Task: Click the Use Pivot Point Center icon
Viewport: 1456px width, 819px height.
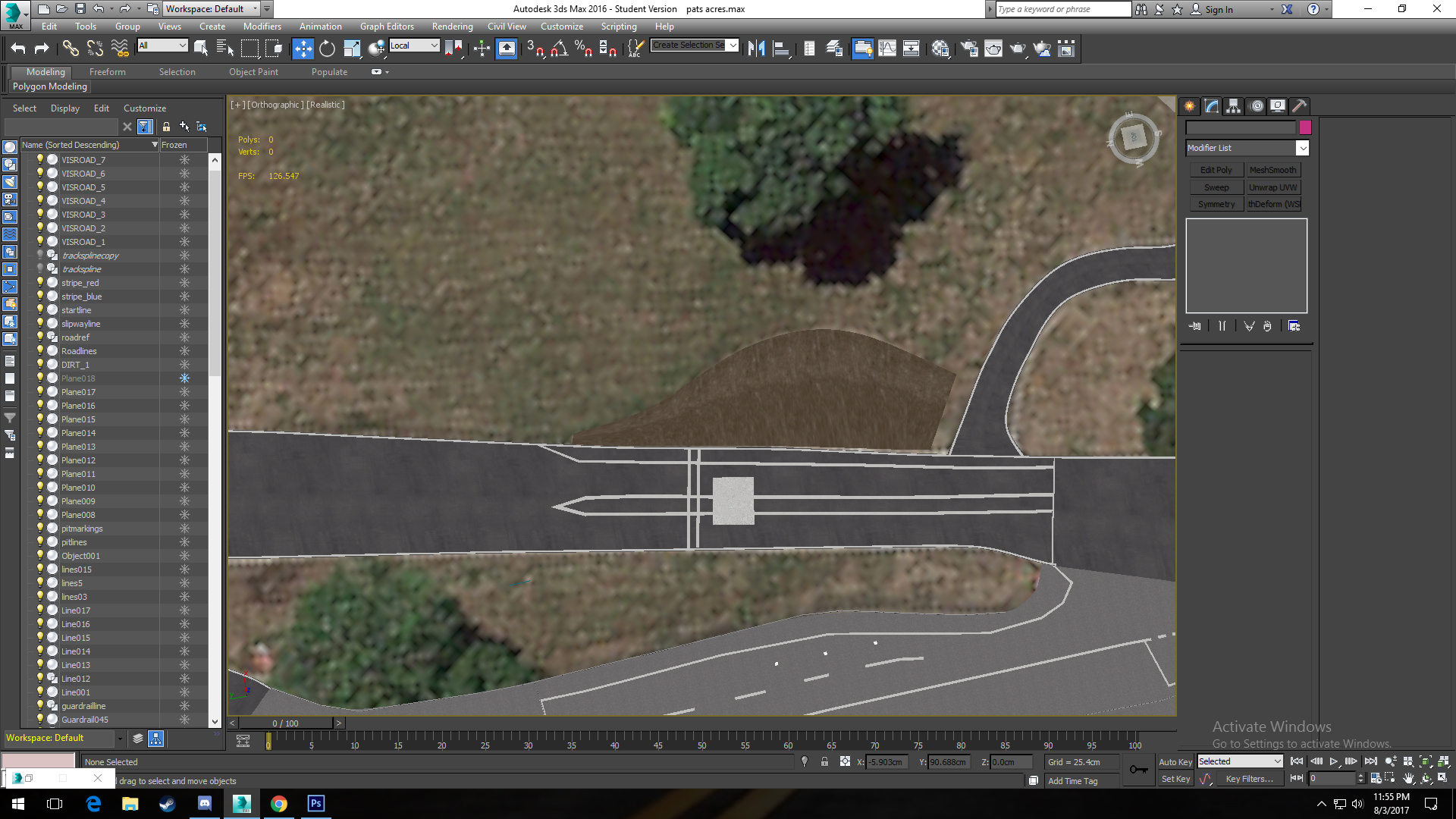Action: [453, 49]
